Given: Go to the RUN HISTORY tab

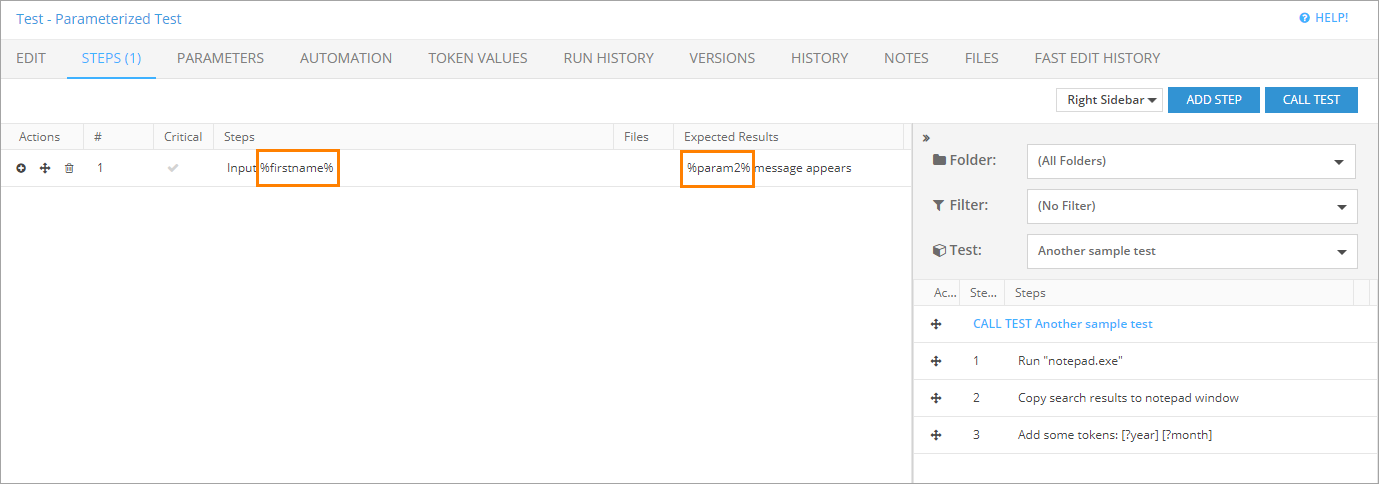Looking at the screenshot, I should pyautogui.click(x=608, y=58).
